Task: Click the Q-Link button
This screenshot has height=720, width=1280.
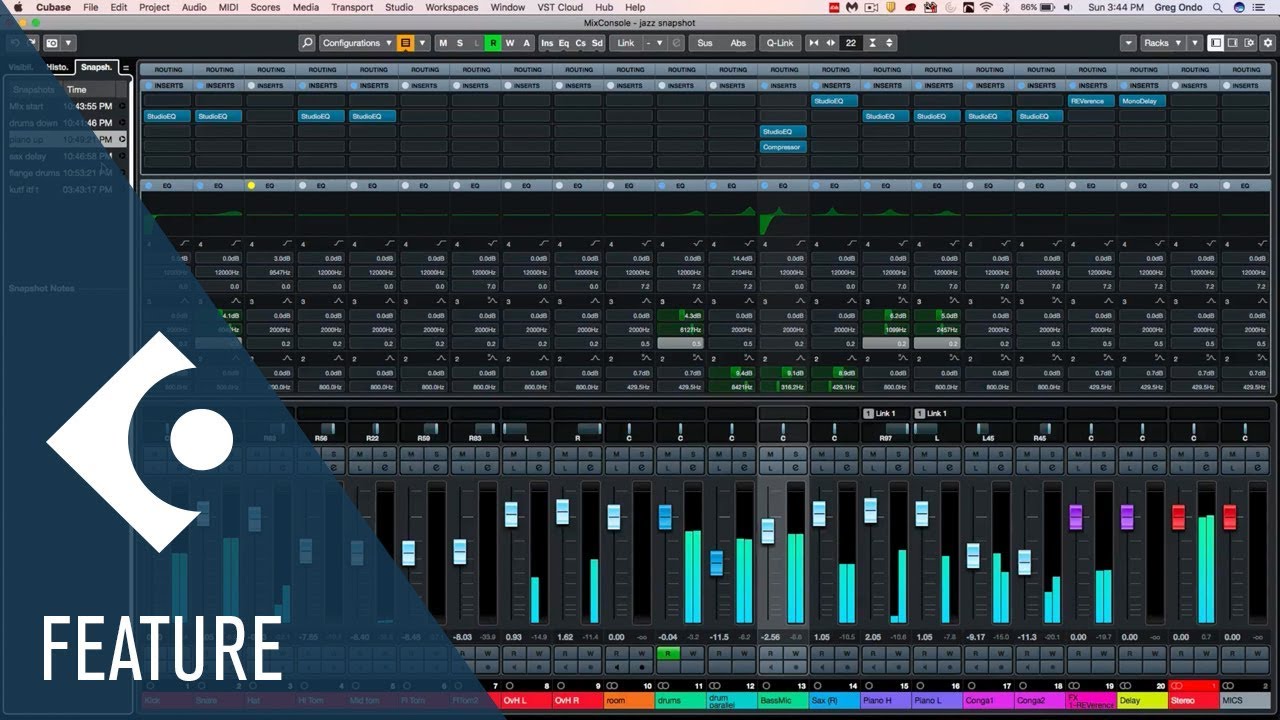Action: [x=779, y=43]
